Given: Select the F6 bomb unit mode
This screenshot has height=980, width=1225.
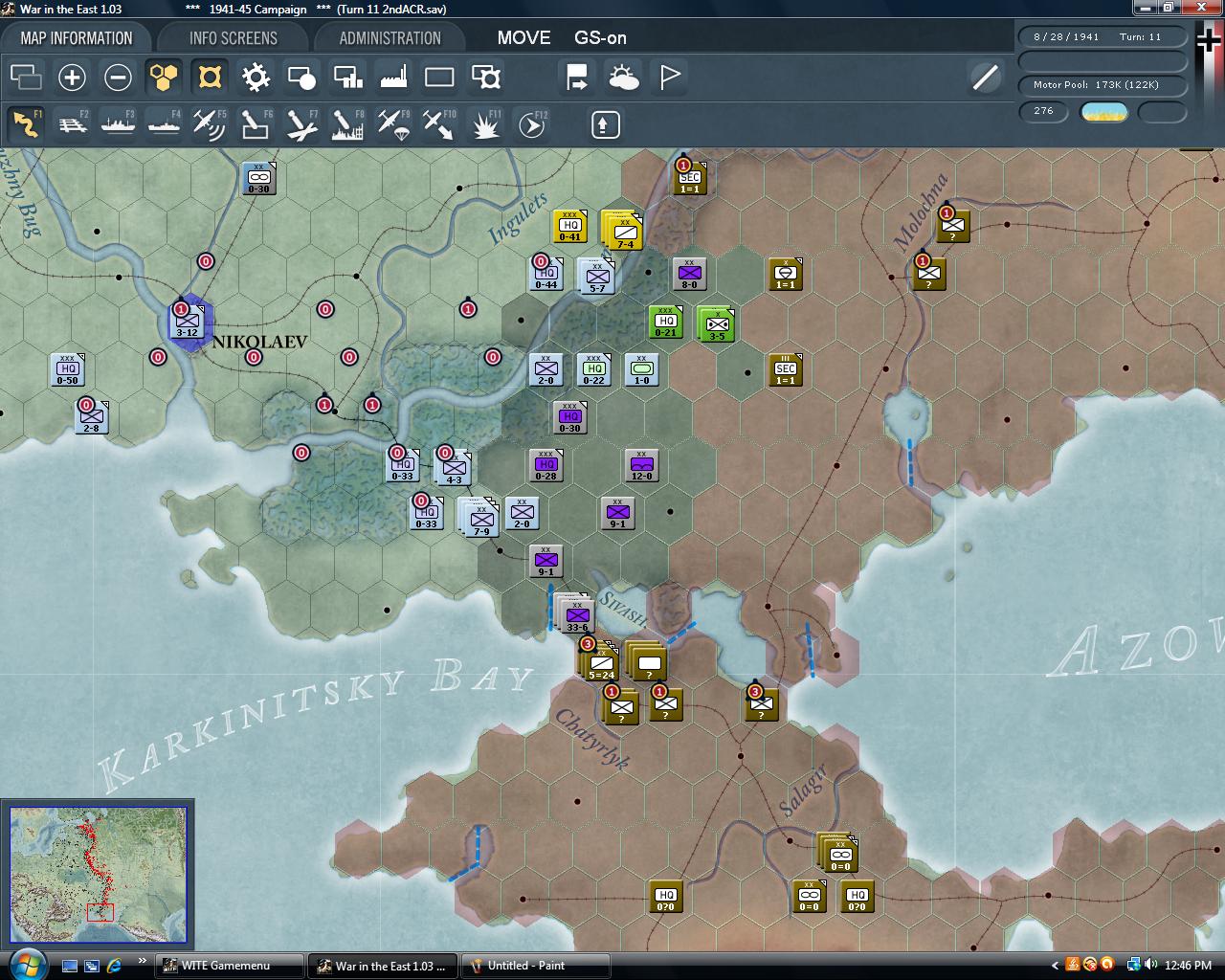Looking at the screenshot, I should 256,124.
